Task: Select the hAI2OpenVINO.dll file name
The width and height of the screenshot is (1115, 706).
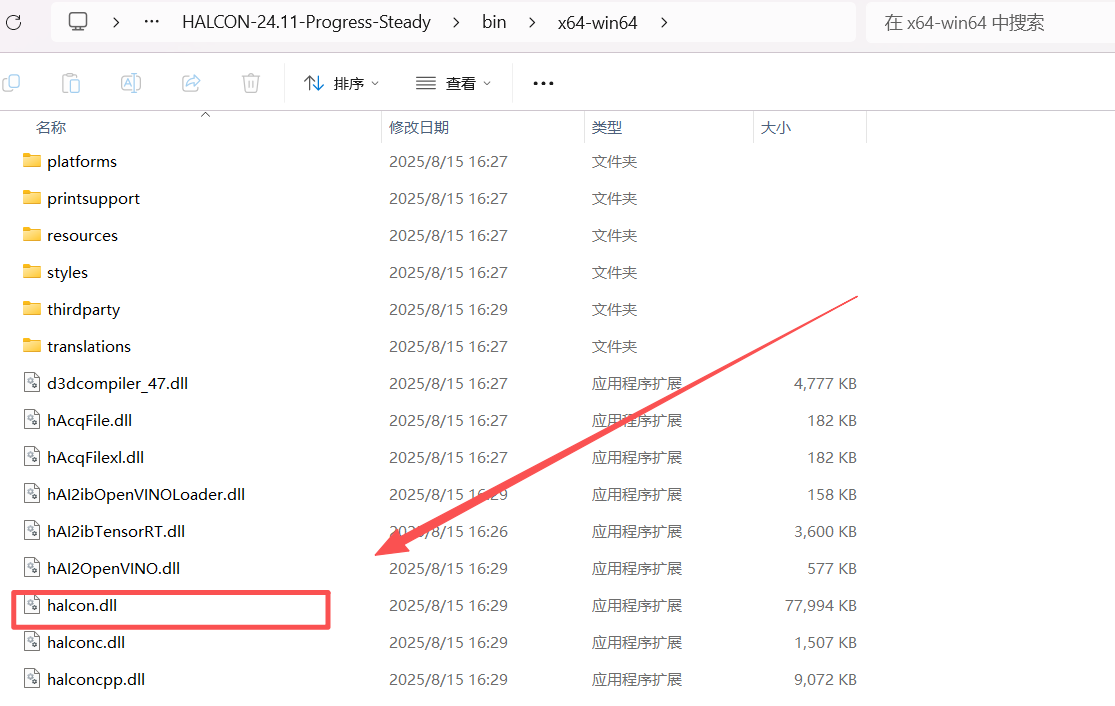Action: click(114, 569)
